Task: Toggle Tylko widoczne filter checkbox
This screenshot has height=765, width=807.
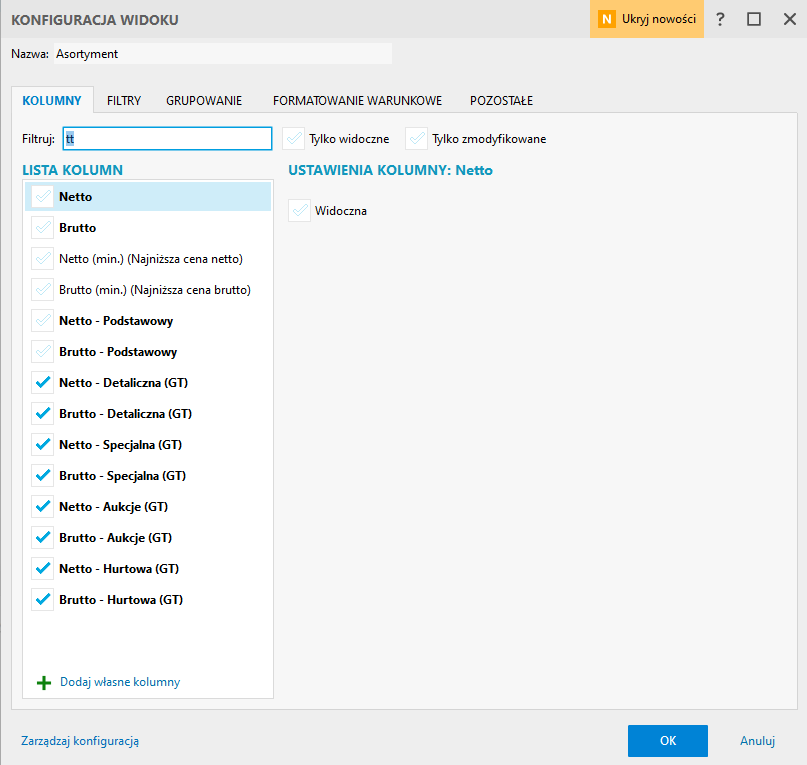Action: (x=294, y=139)
